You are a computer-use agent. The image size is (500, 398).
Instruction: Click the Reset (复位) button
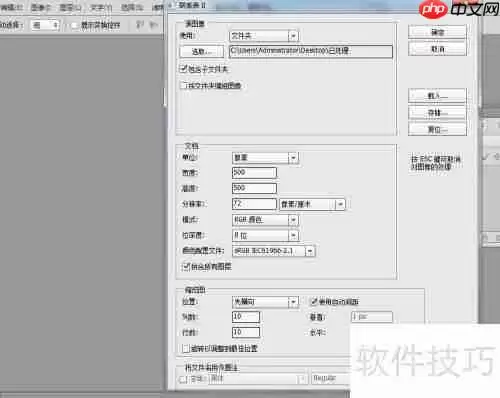pos(437,129)
